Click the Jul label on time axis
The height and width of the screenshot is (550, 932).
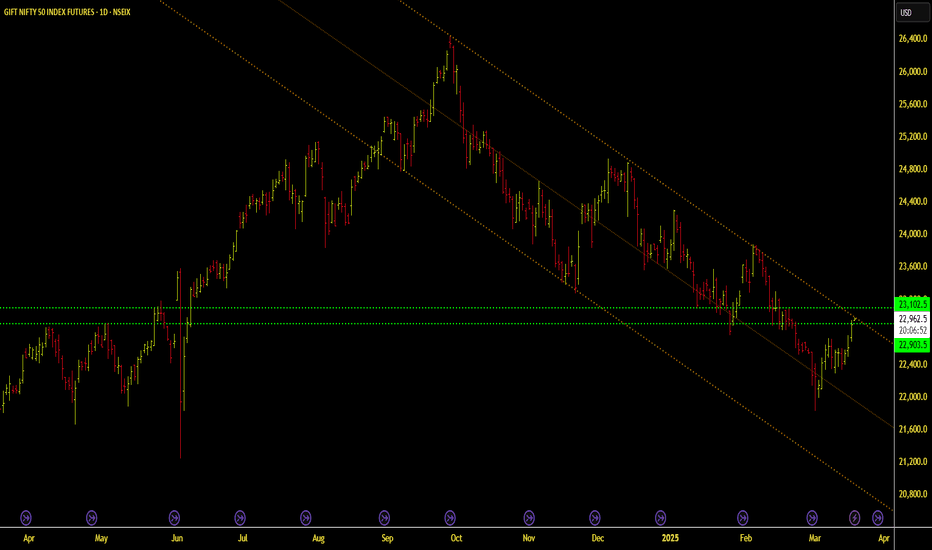243,538
